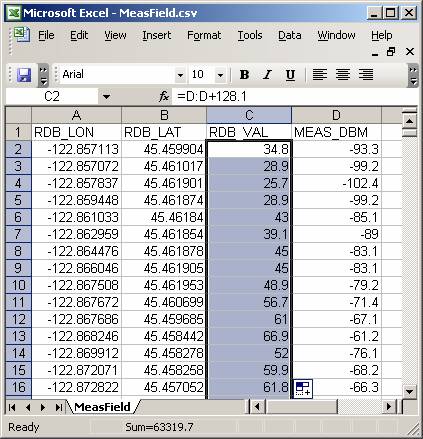
Task: Click the Align Left icon
Action: pos(319,75)
